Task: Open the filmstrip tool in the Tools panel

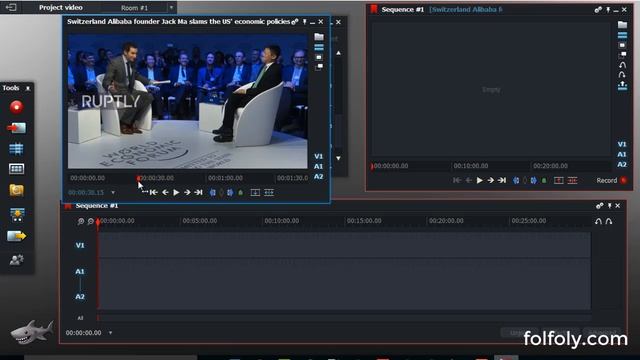Action: click(x=16, y=169)
